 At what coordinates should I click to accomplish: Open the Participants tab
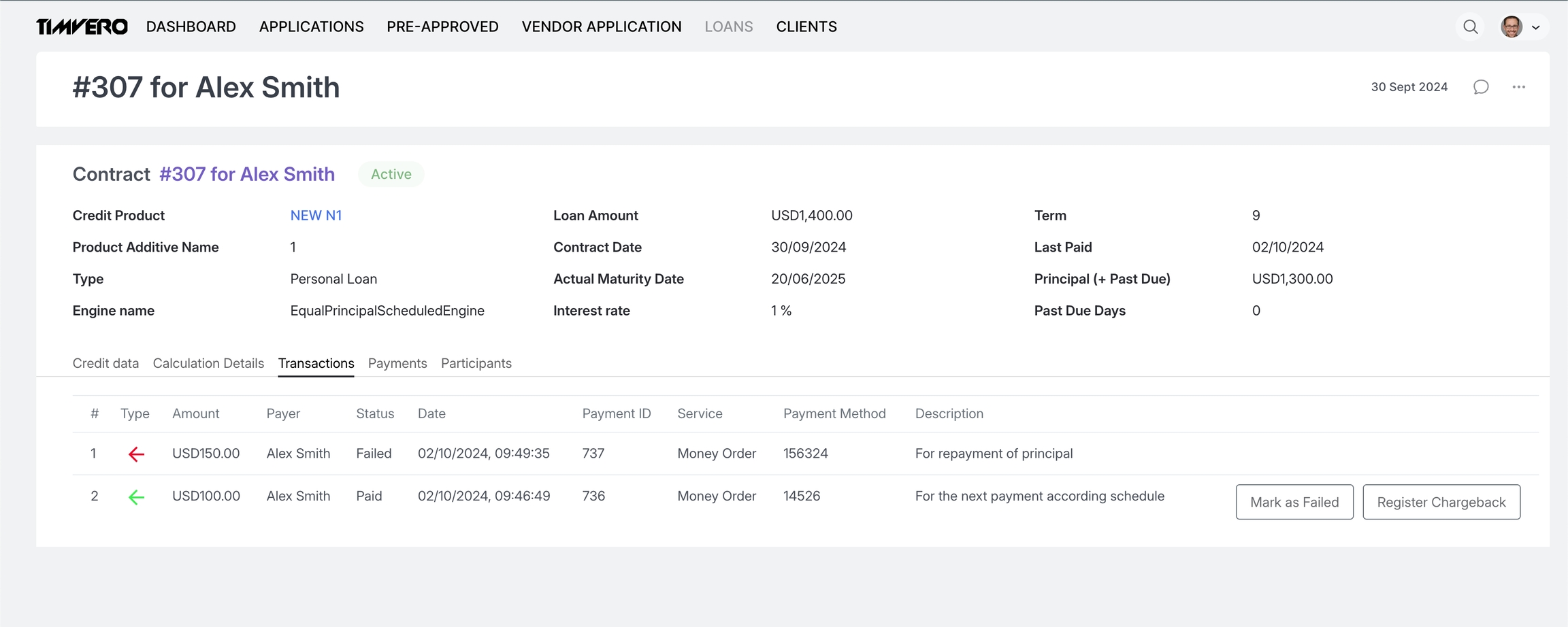pyautogui.click(x=476, y=363)
